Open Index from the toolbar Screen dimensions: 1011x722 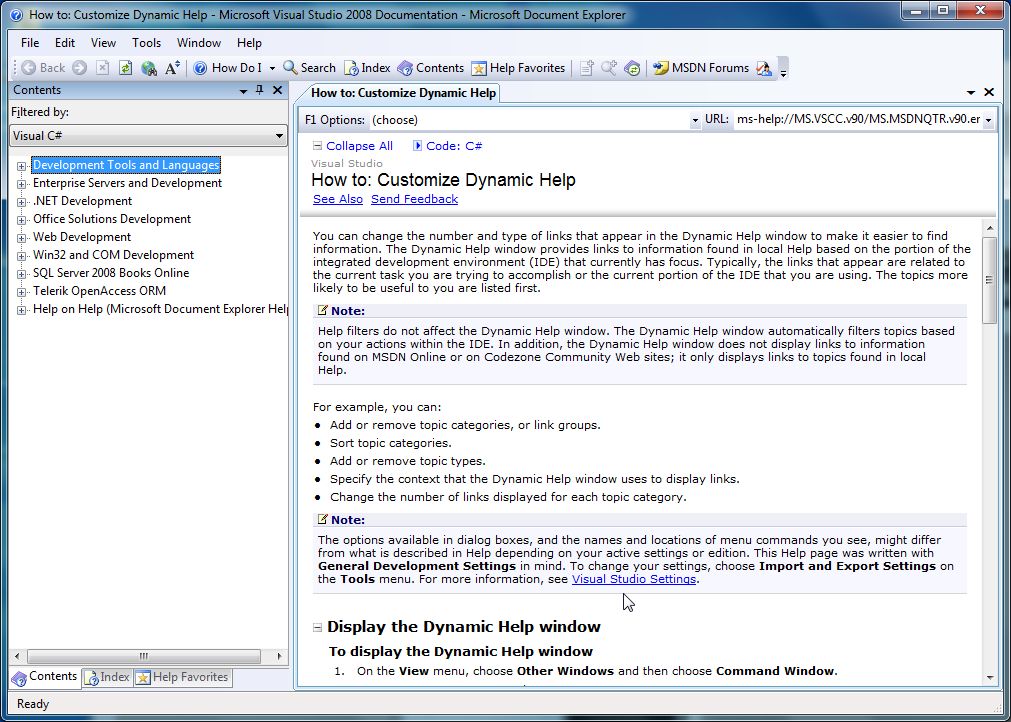pos(368,68)
